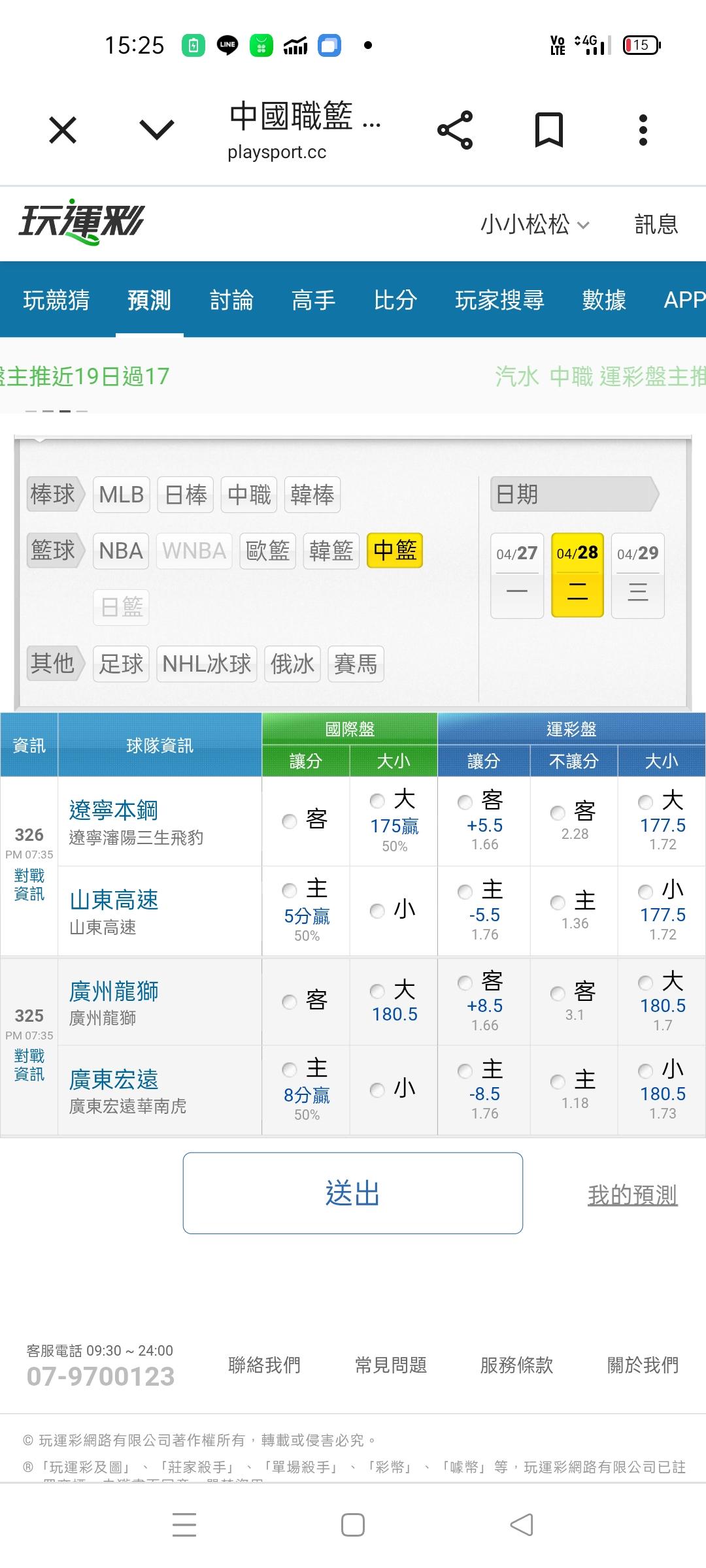Select 大 177.5 radio in 運彩盤 for game 326
This screenshot has width=706, height=1568.
pyautogui.click(x=646, y=802)
